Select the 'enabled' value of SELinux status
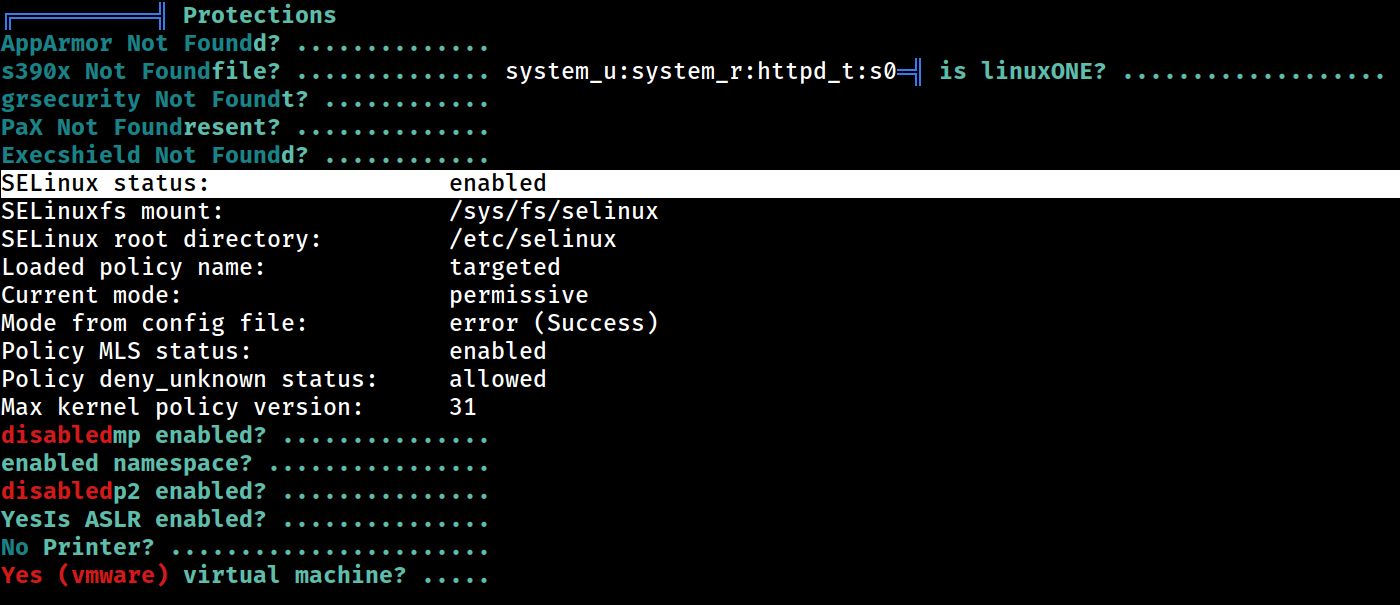The height and width of the screenshot is (605, 1400). [498, 183]
